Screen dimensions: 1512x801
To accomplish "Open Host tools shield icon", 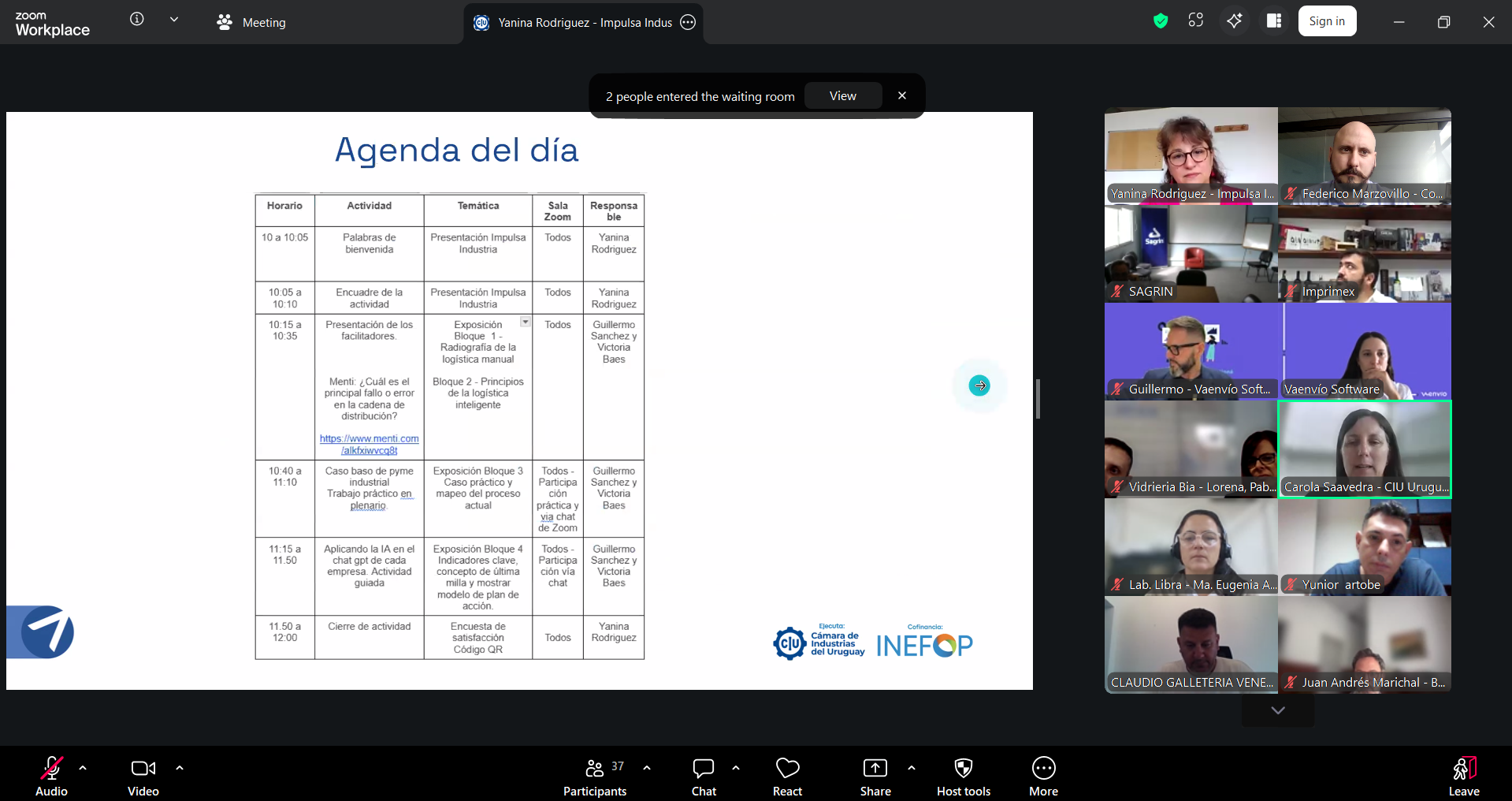I will click(x=963, y=777).
